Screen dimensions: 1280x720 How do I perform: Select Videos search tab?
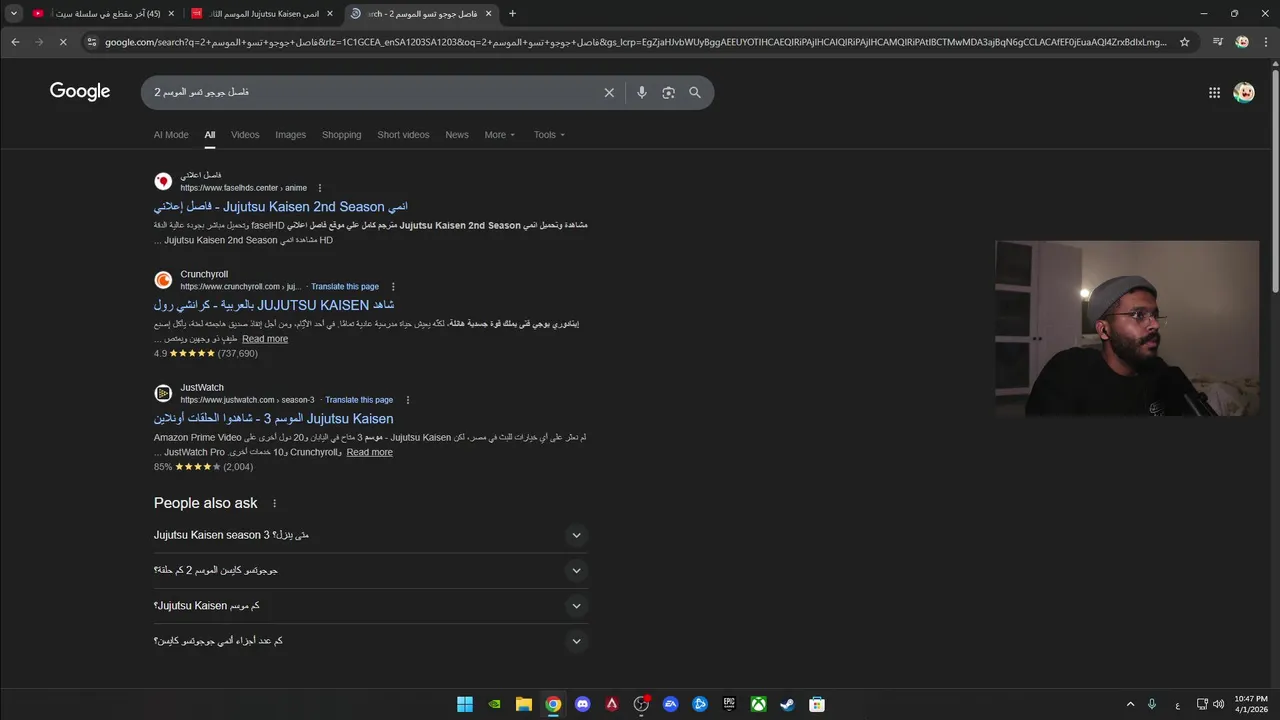(245, 135)
